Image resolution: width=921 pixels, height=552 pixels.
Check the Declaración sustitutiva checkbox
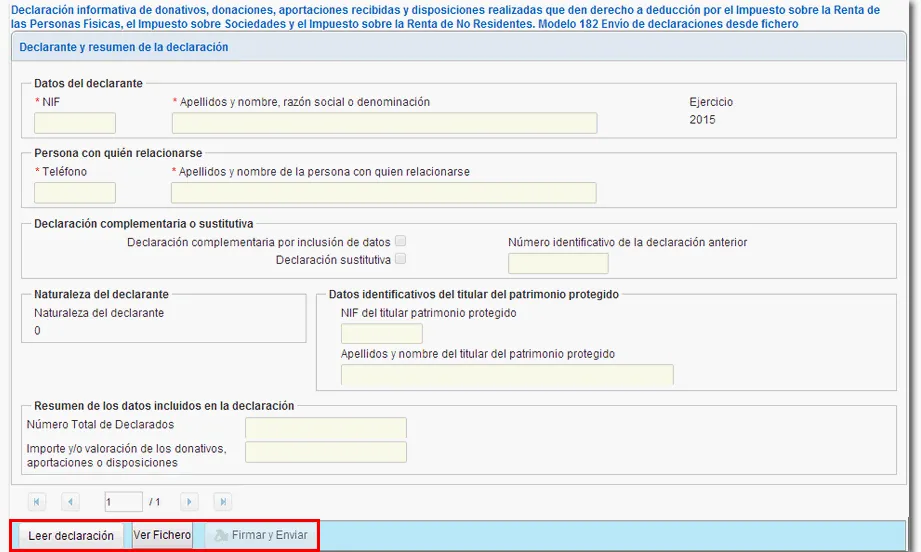pos(400,259)
